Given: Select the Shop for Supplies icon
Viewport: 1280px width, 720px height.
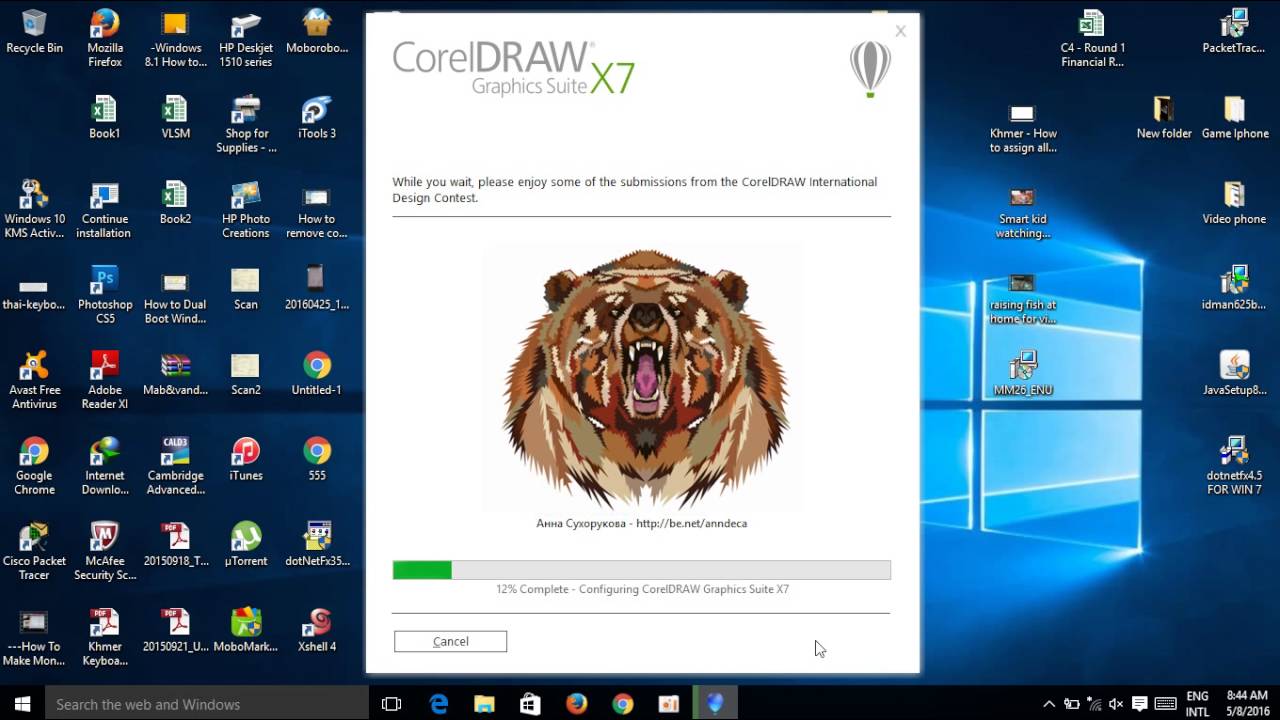Looking at the screenshot, I should tap(246, 124).
